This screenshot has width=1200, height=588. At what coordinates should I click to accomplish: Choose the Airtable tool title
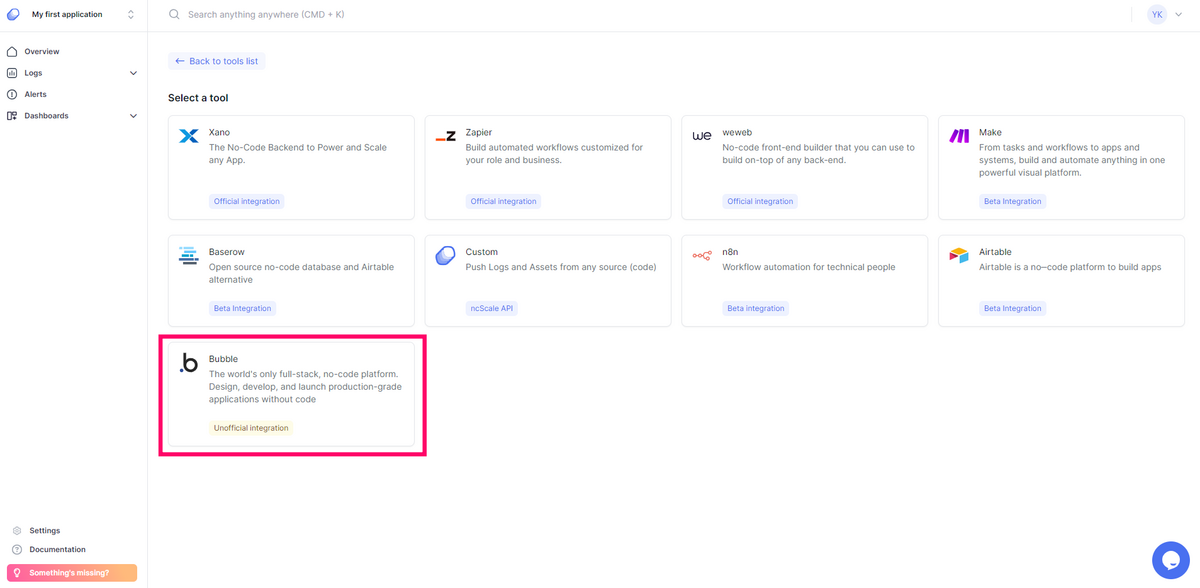[x=996, y=252]
